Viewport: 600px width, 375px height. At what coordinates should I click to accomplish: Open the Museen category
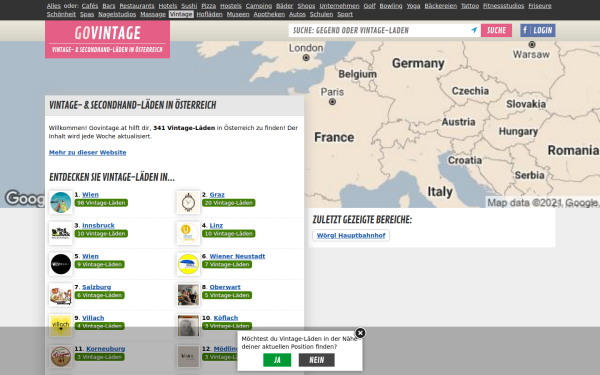tap(238, 14)
